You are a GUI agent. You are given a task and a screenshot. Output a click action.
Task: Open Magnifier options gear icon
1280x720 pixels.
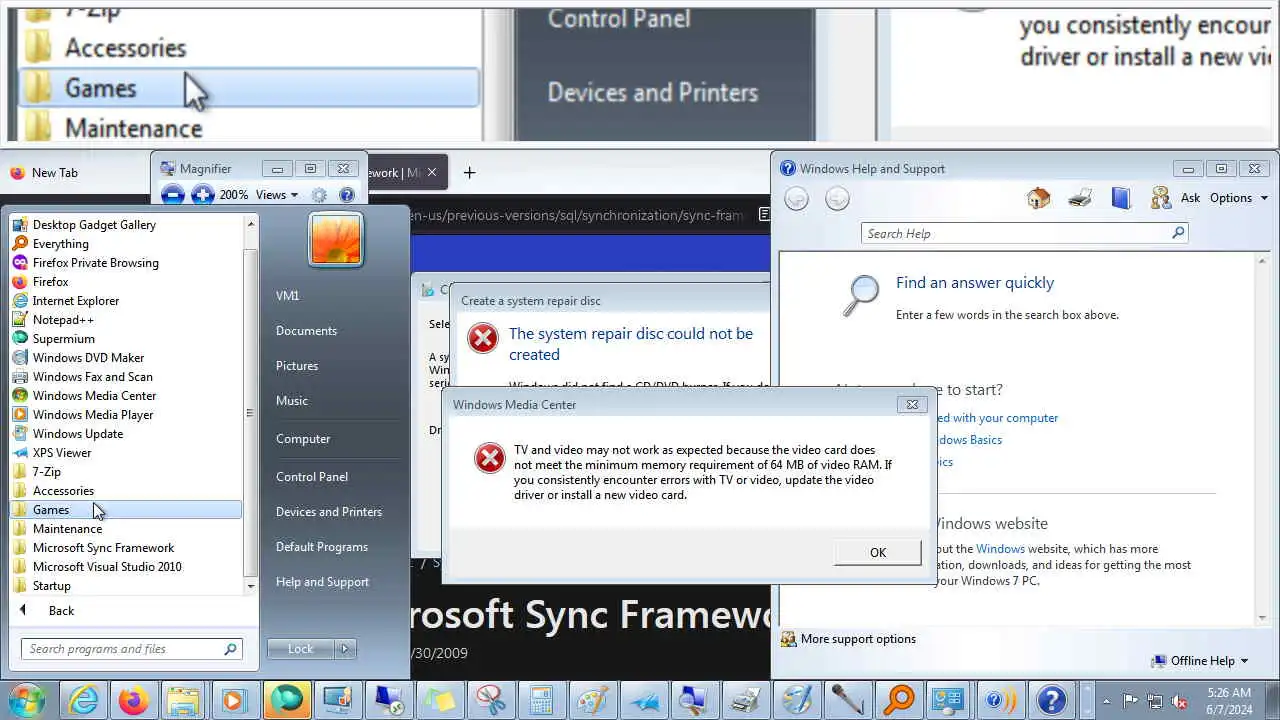click(x=319, y=195)
